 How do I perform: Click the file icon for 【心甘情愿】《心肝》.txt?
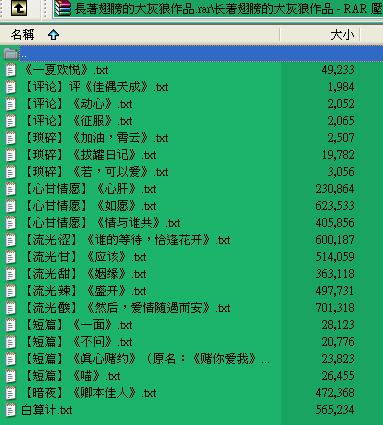(x=11, y=189)
